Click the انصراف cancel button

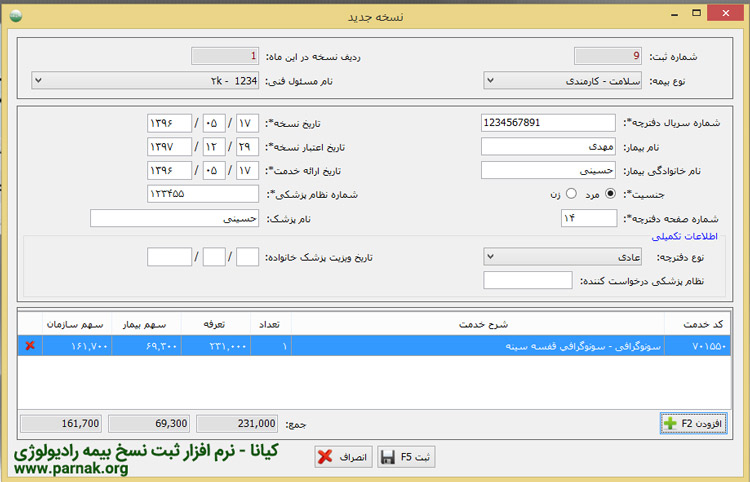click(342, 458)
